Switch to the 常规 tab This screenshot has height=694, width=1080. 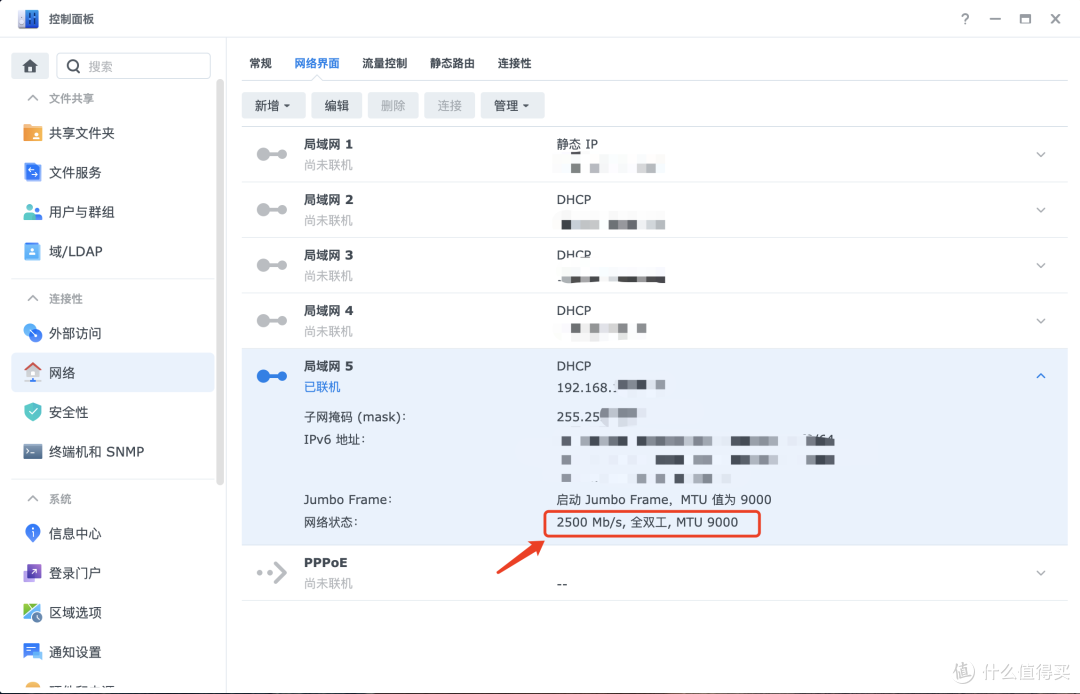pyautogui.click(x=260, y=63)
